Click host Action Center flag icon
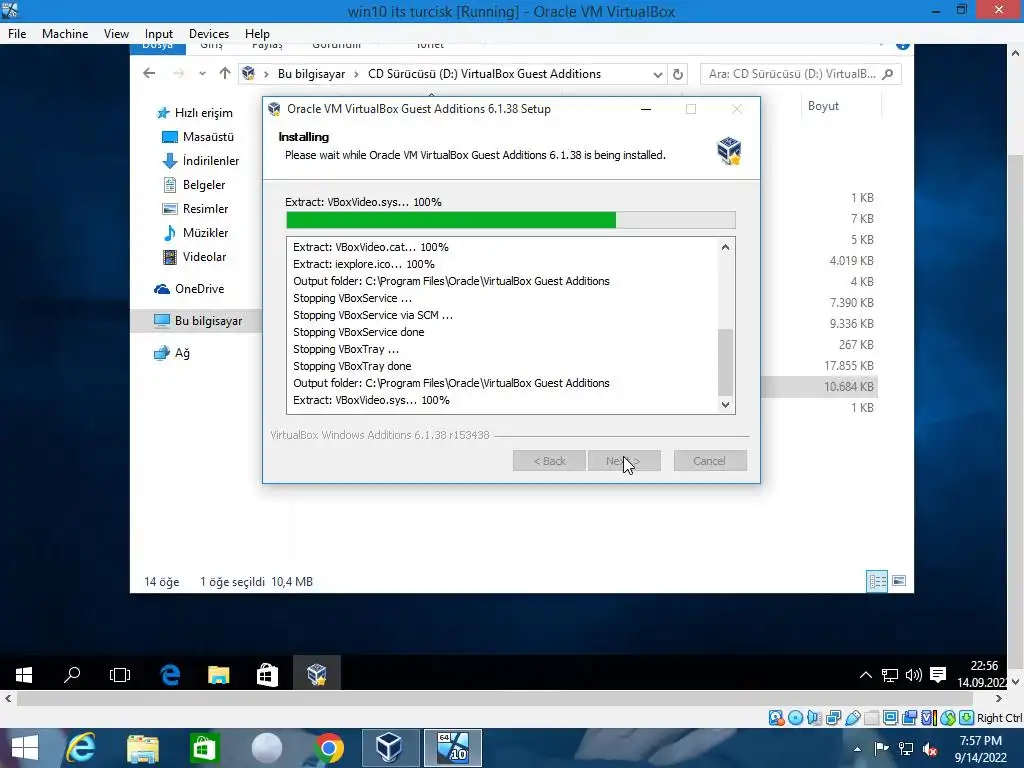 pos(881,749)
